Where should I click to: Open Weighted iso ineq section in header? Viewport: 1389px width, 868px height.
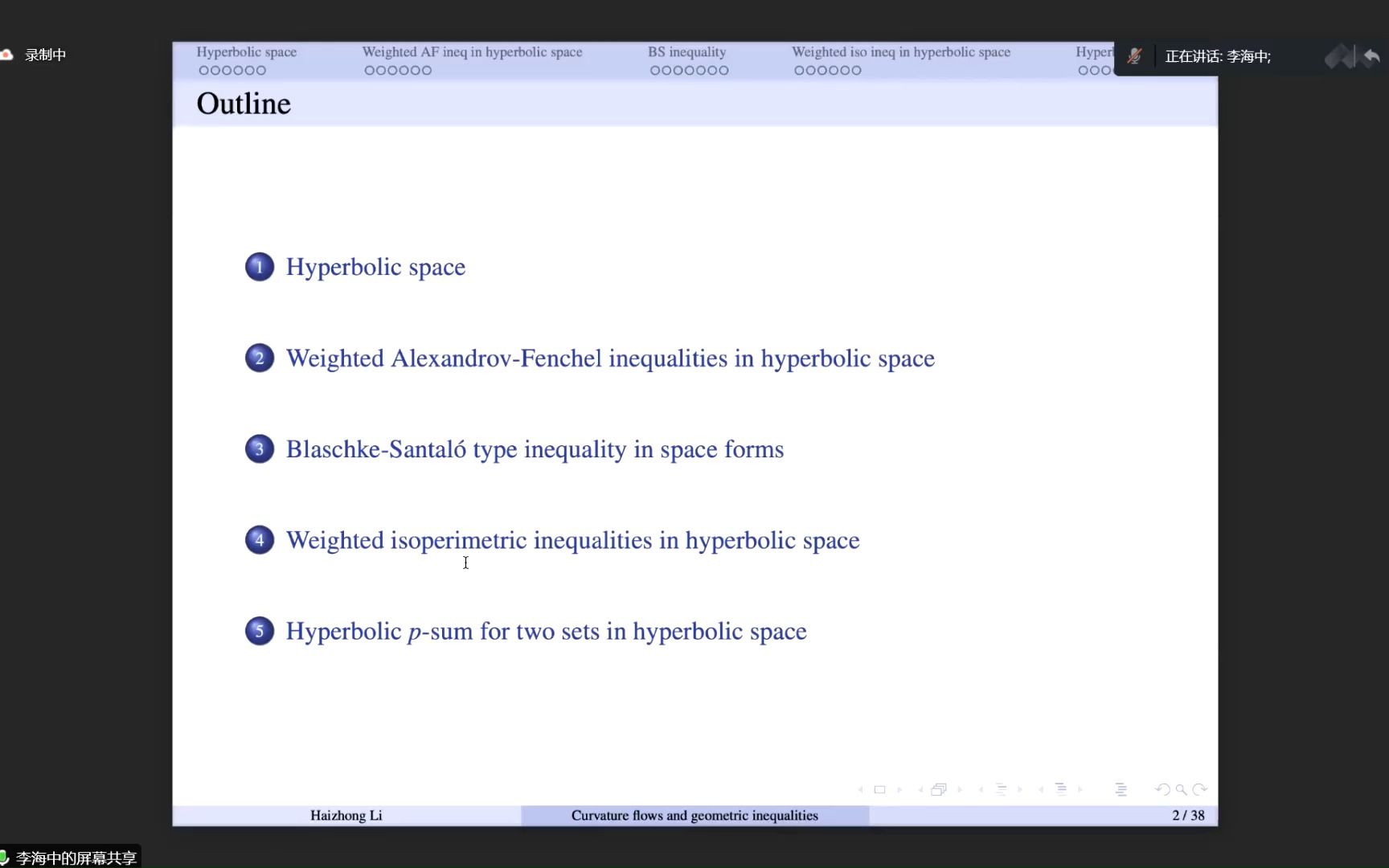901,52
